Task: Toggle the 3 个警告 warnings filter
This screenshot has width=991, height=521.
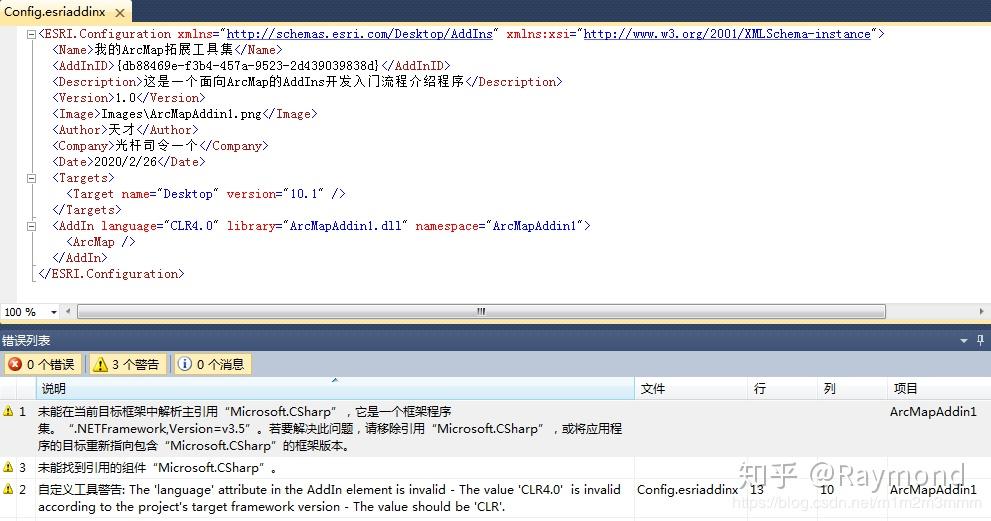Action: coord(126,364)
